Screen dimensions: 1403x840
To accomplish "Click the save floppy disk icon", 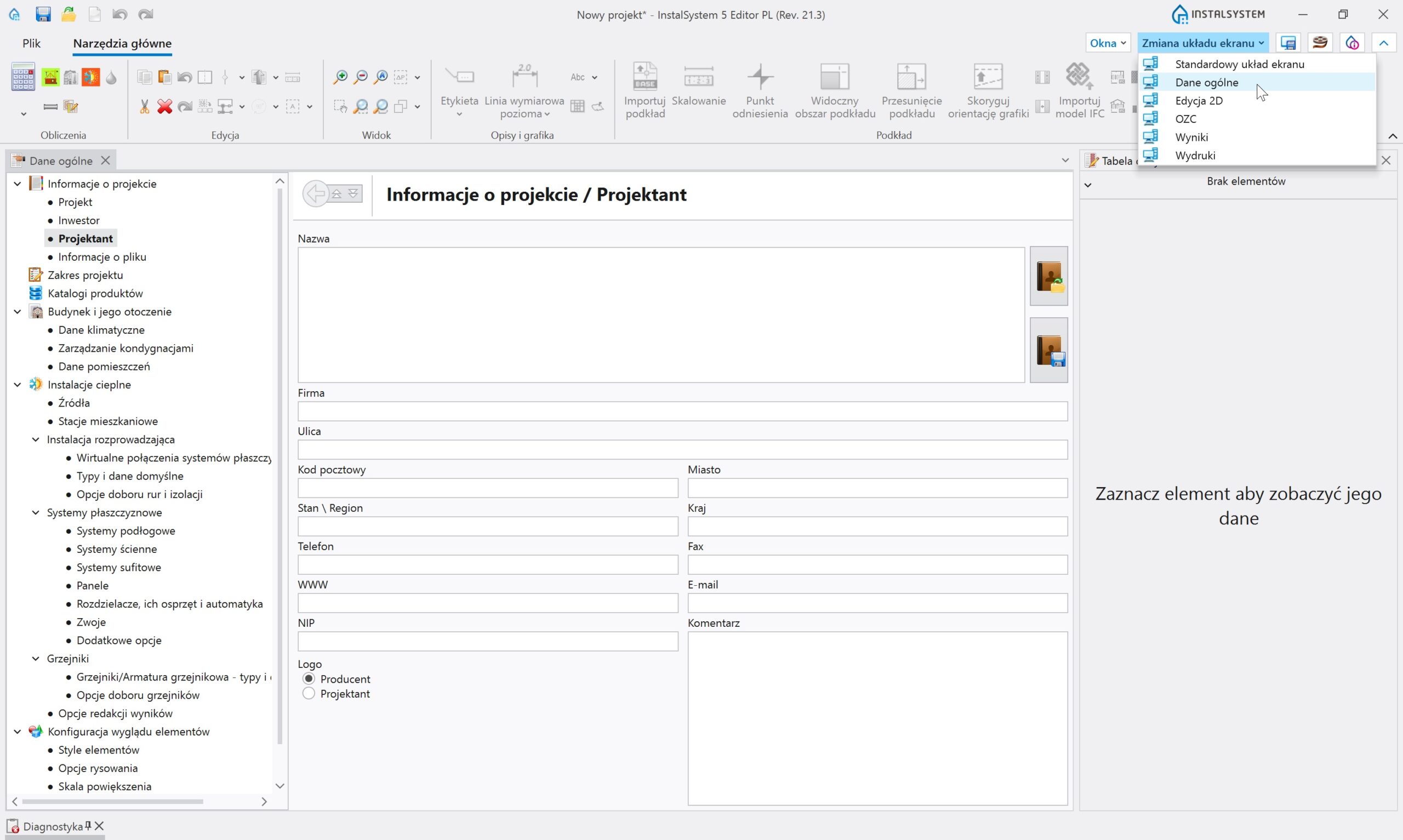I will [43, 14].
